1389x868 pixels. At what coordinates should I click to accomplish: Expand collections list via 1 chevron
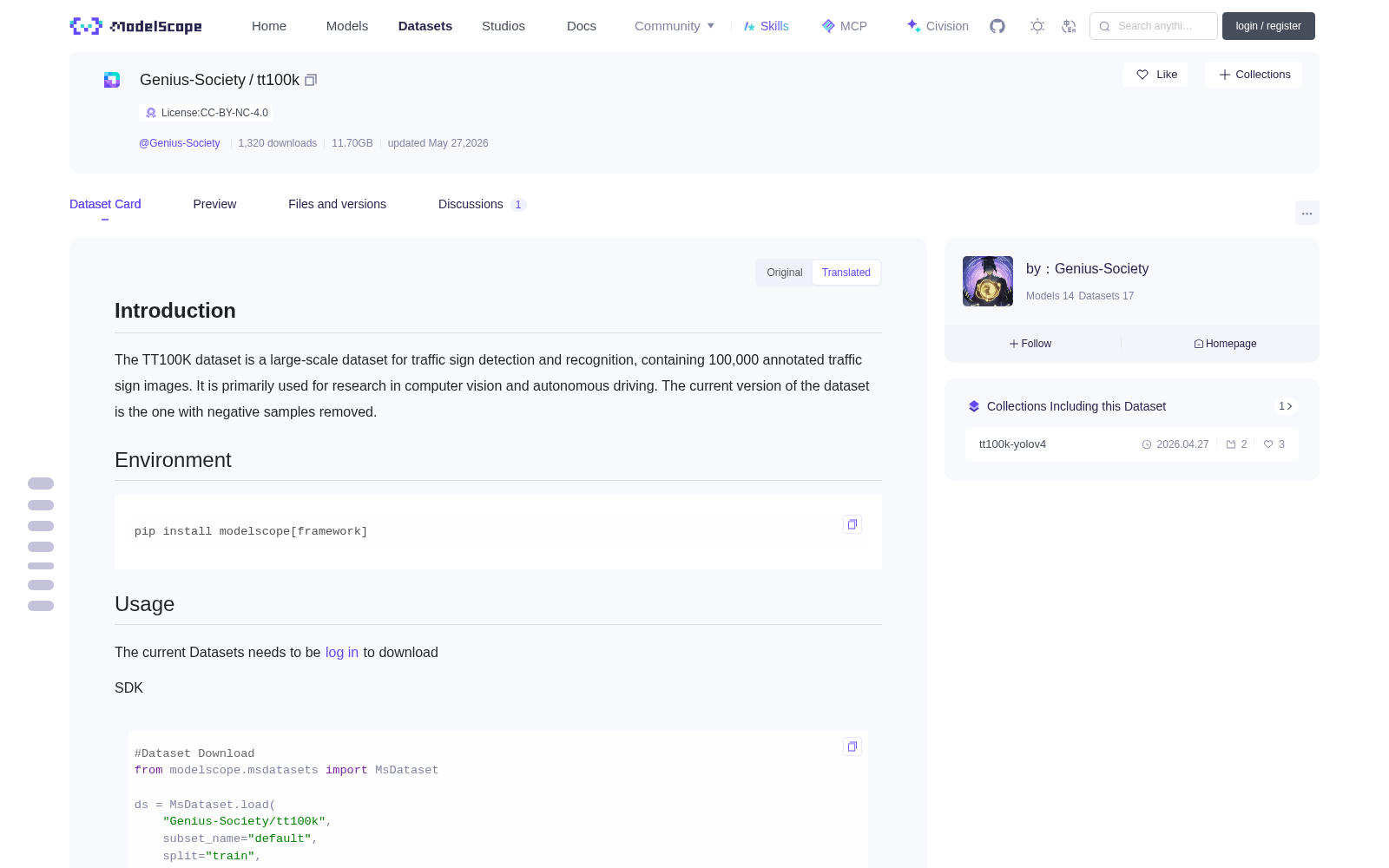click(x=1286, y=406)
